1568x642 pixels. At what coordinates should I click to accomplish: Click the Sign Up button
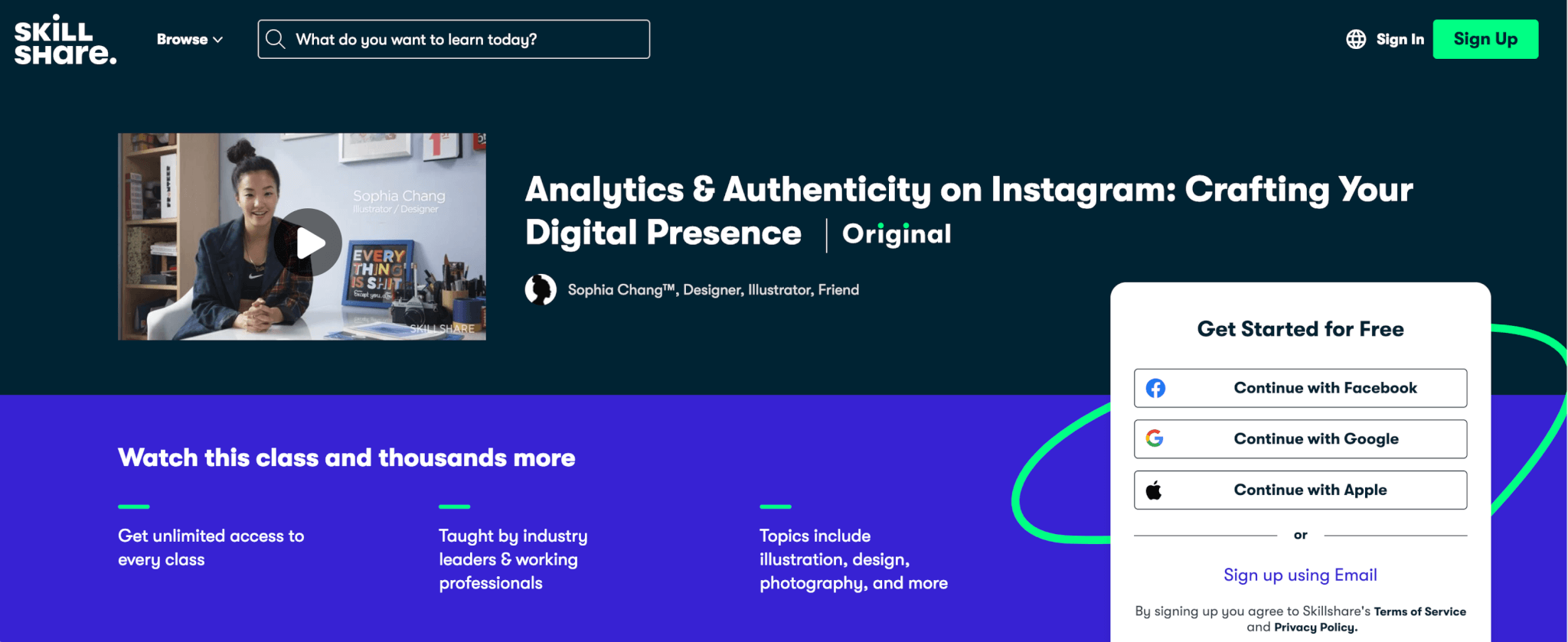coord(1485,39)
